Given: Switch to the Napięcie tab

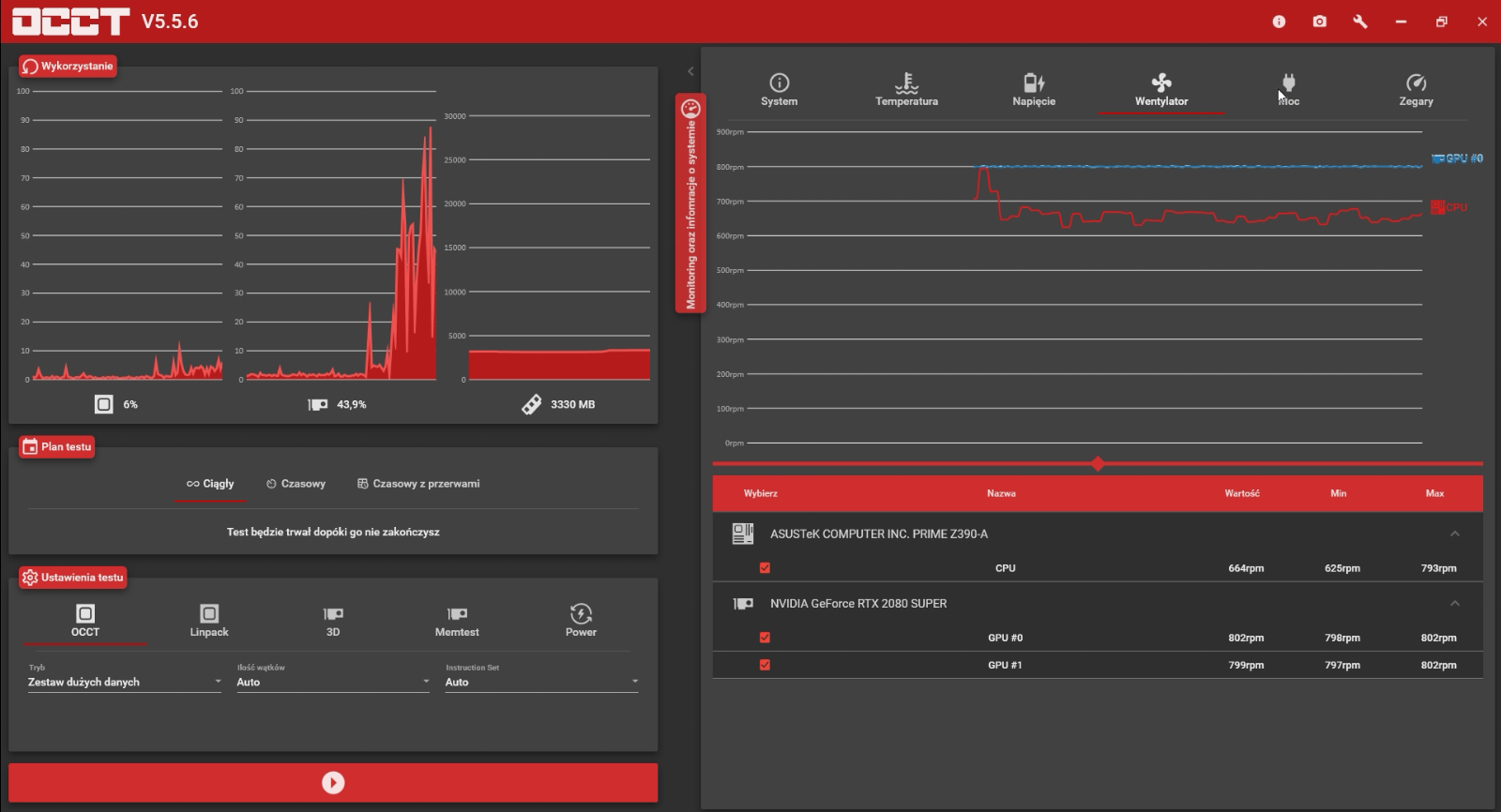Looking at the screenshot, I should 1034,91.
